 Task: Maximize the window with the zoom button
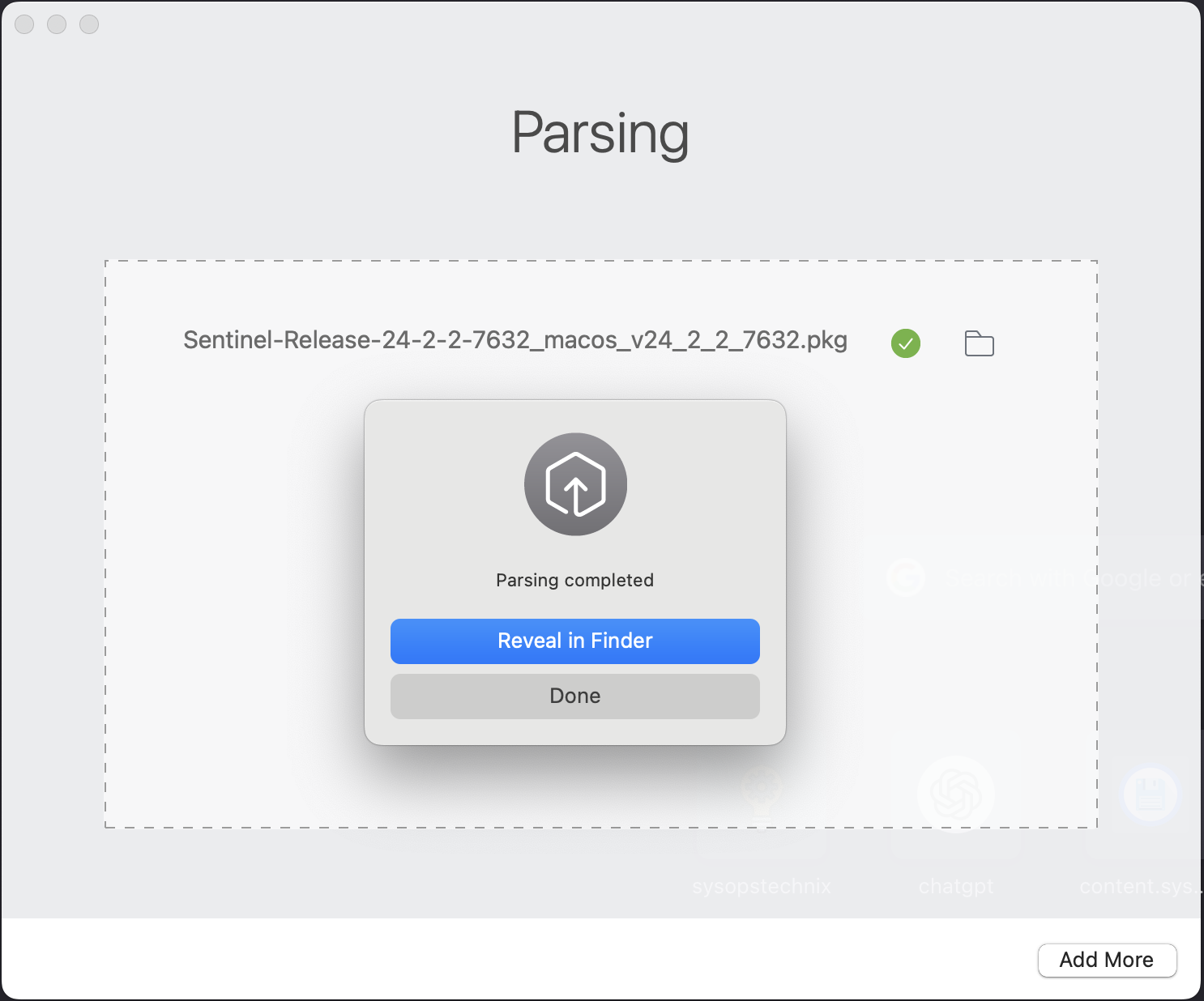click(89, 24)
